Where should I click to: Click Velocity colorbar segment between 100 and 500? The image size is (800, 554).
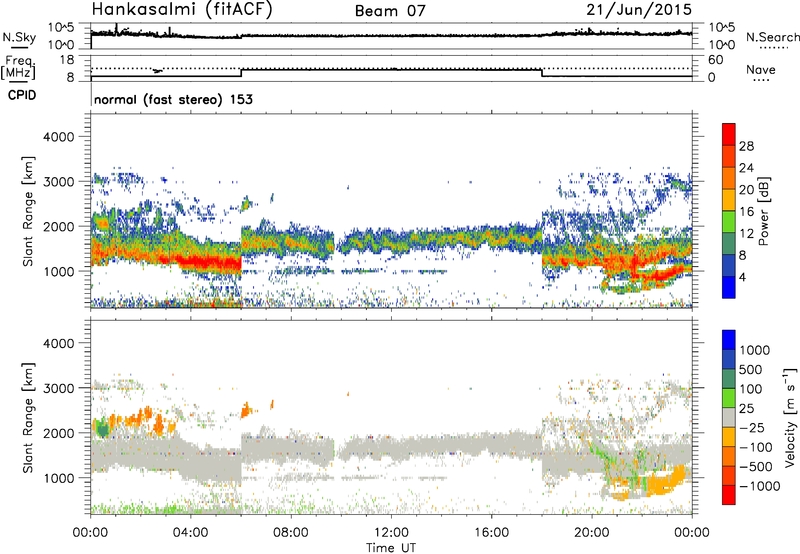click(728, 379)
